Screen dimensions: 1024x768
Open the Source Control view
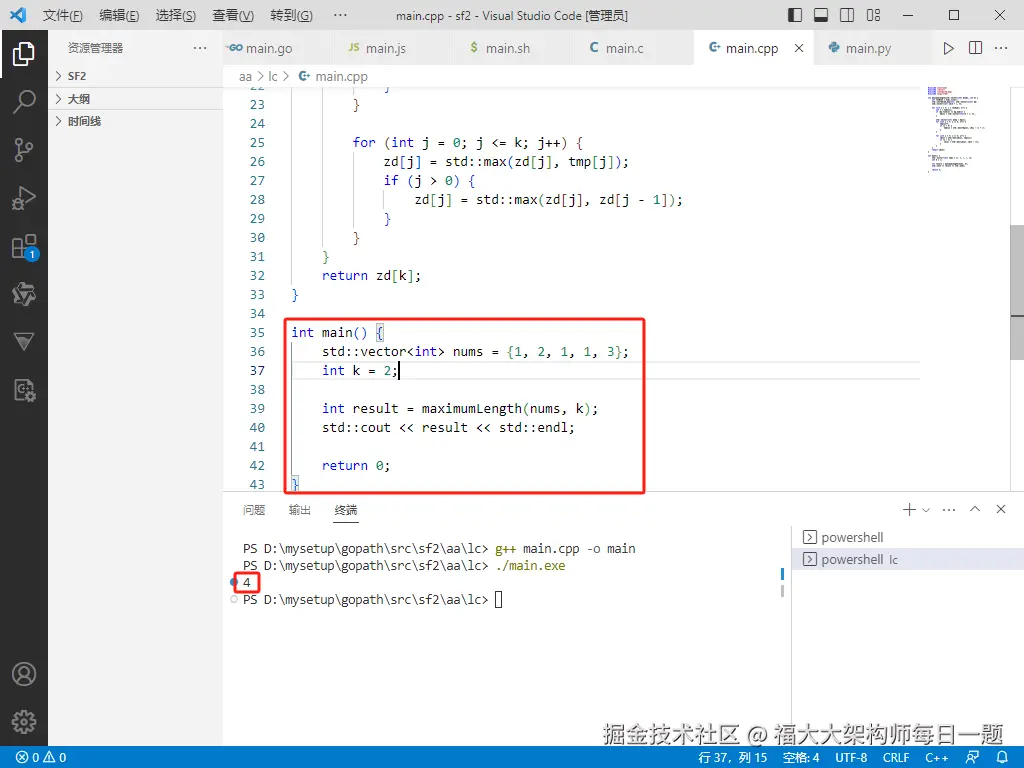pos(24,150)
